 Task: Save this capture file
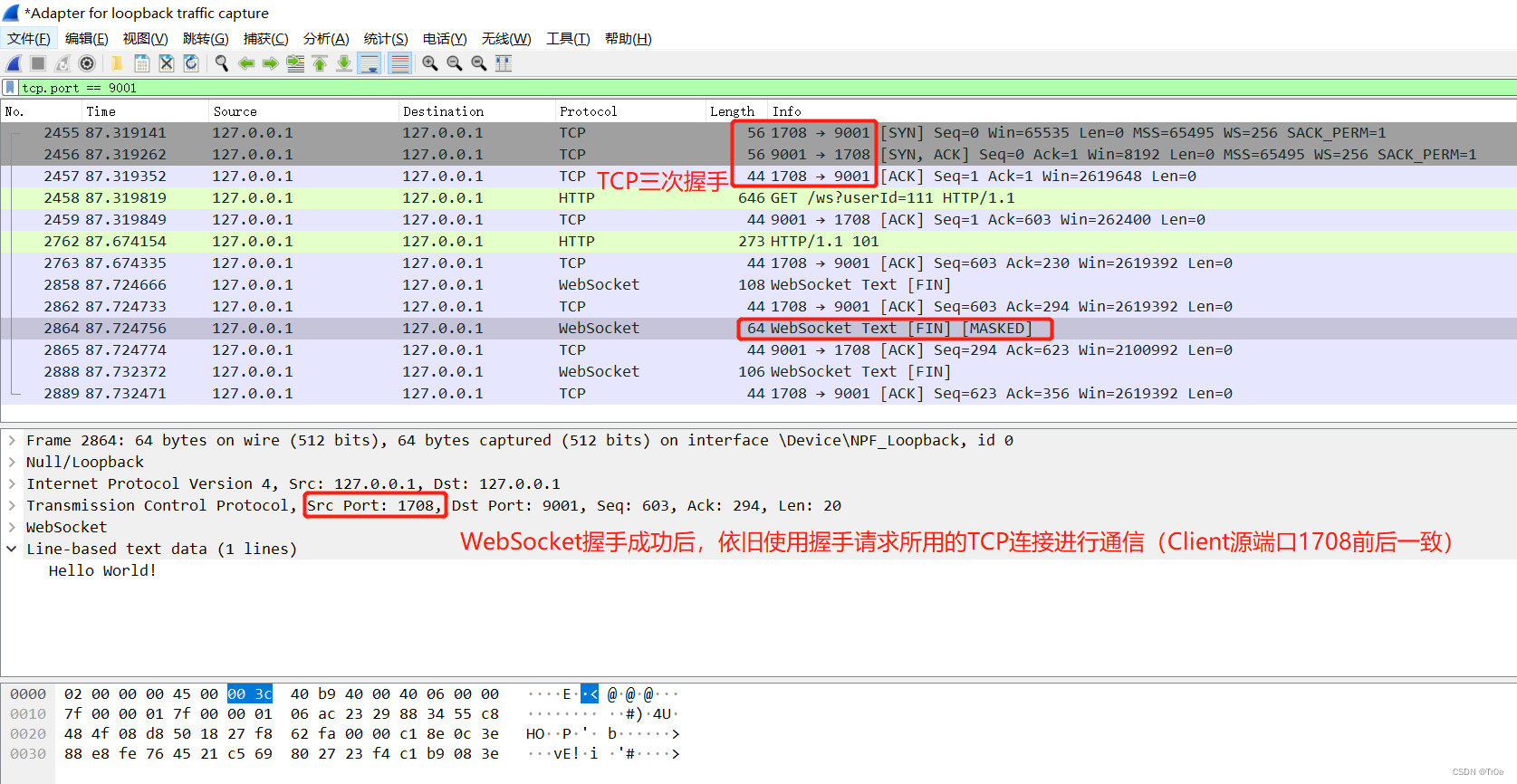141,63
